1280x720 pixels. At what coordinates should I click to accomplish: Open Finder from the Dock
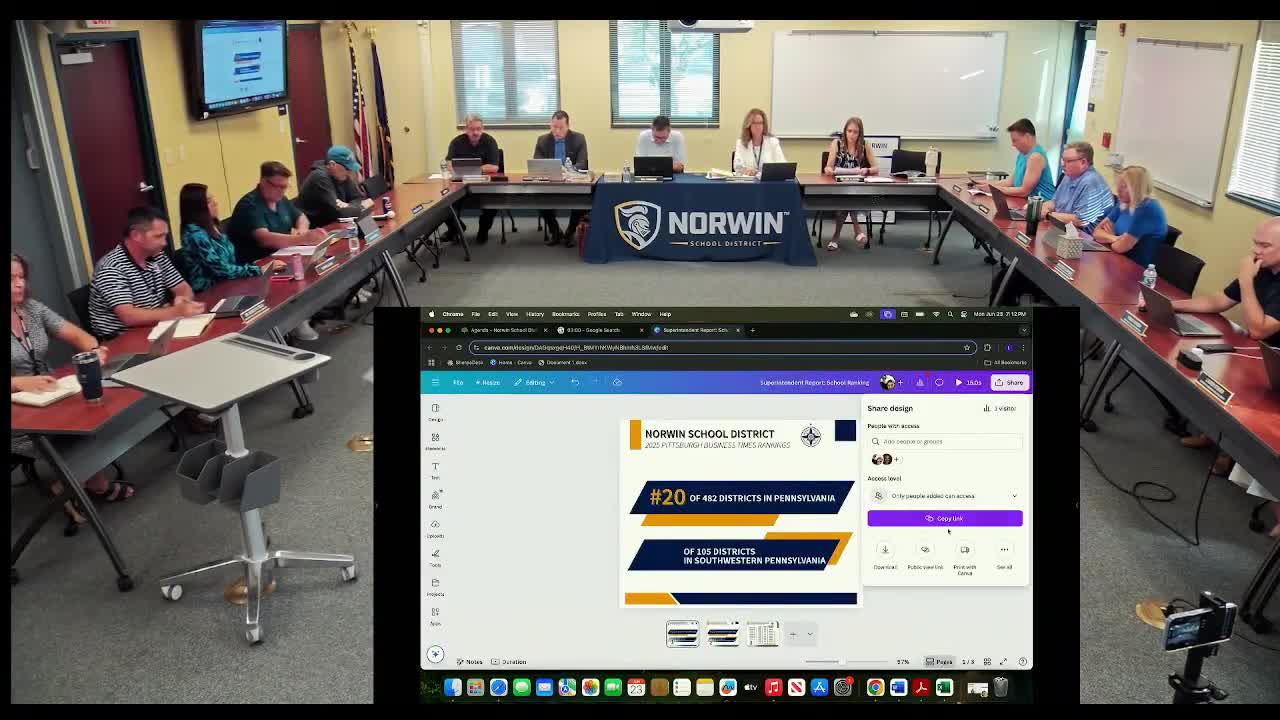(x=453, y=687)
